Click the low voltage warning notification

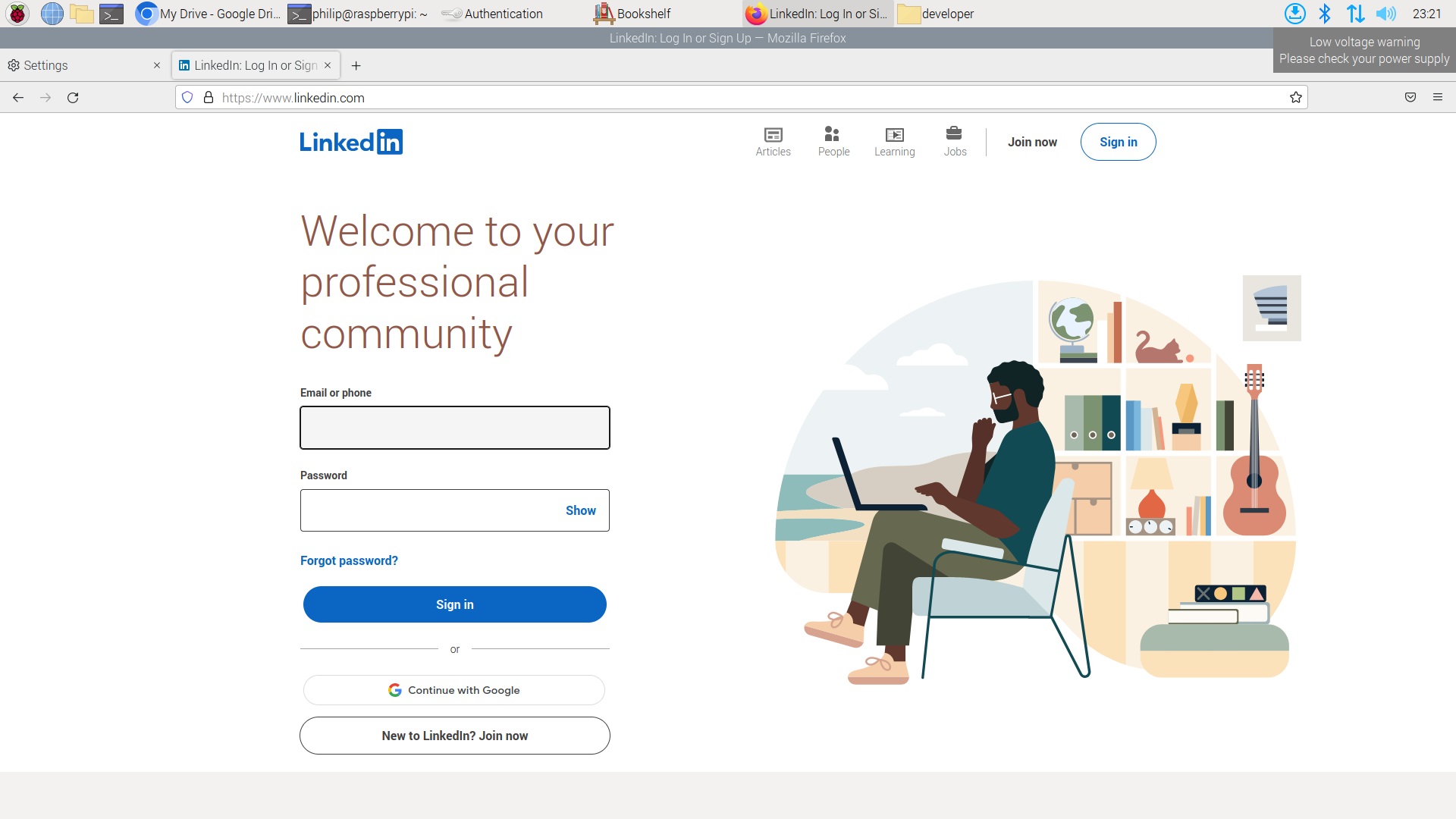pyautogui.click(x=1364, y=50)
